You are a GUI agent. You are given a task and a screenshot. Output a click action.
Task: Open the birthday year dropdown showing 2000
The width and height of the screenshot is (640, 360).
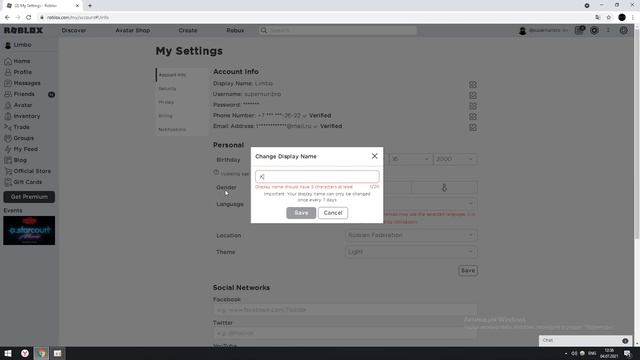click(455, 159)
